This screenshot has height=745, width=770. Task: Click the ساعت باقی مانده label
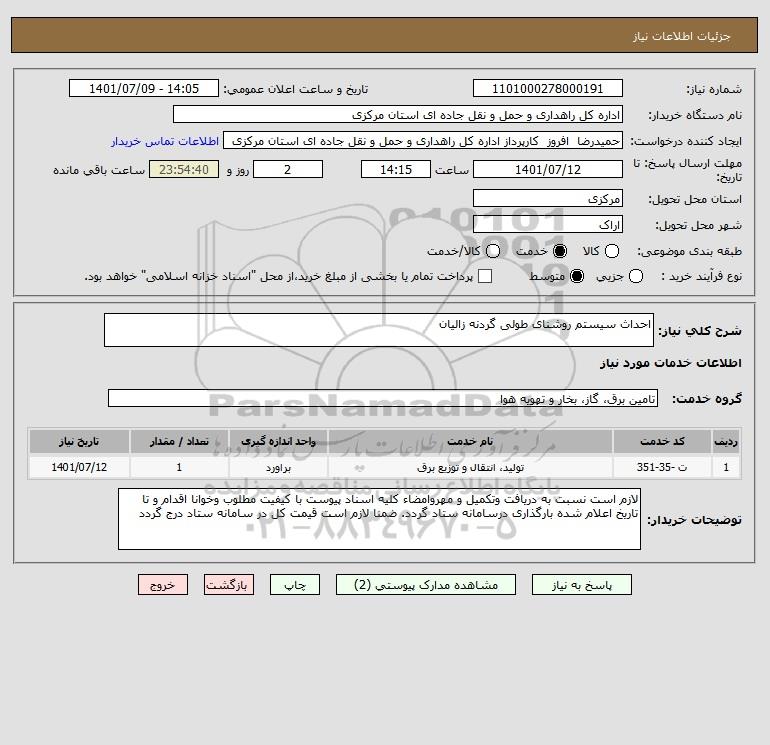point(99,170)
